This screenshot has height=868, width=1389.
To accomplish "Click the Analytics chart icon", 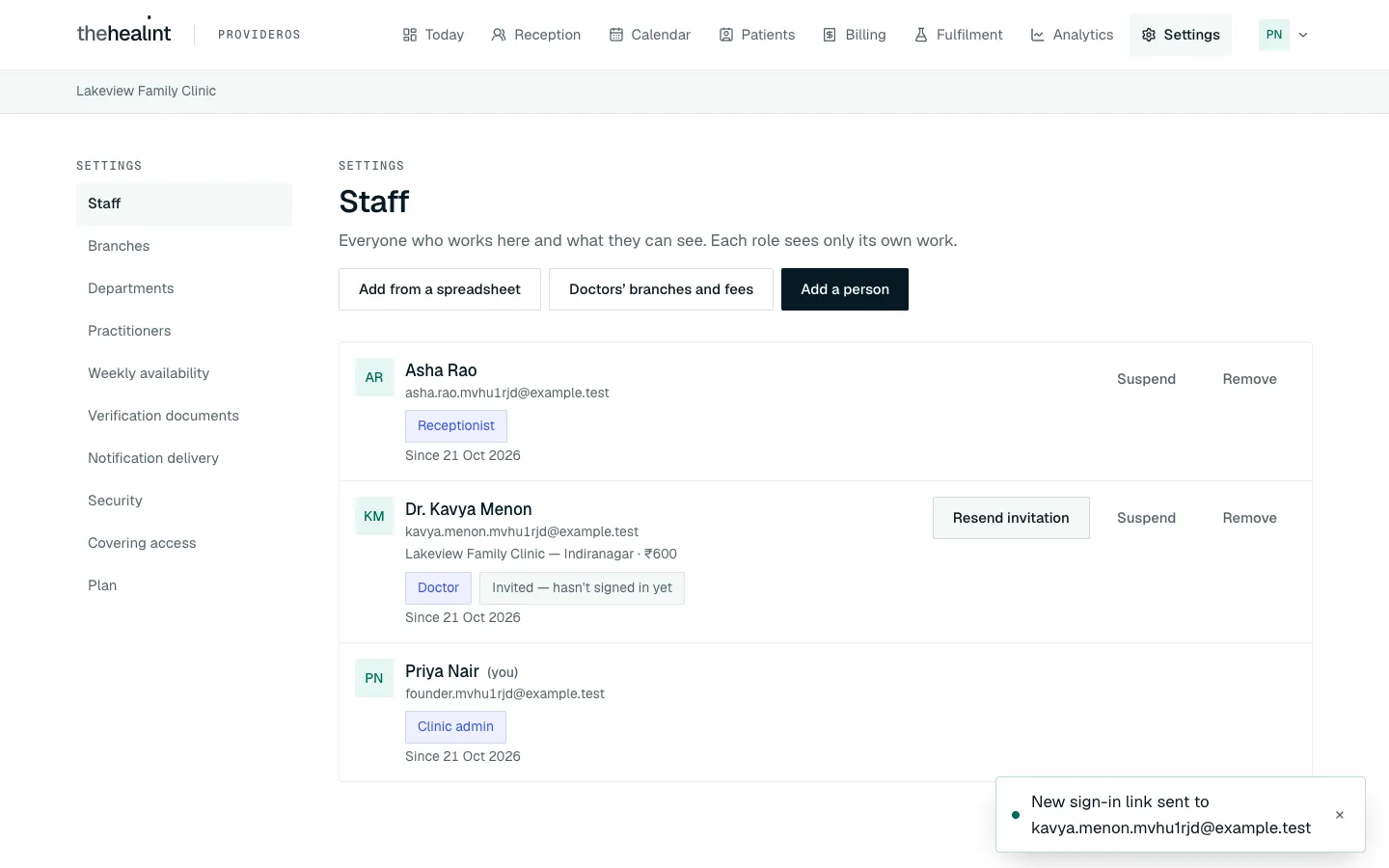I will [1038, 35].
